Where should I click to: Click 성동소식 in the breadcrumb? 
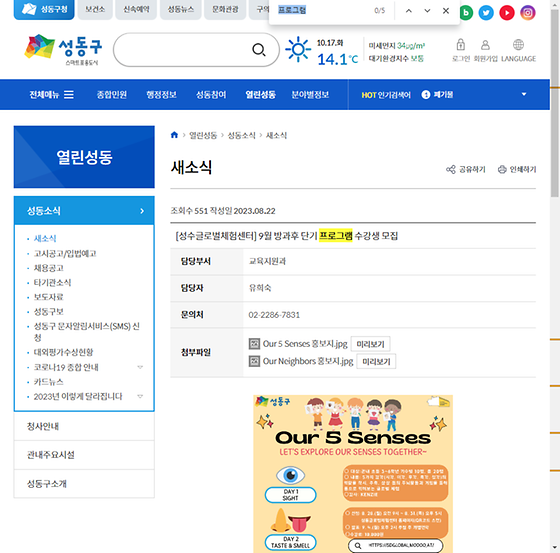(x=241, y=135)
